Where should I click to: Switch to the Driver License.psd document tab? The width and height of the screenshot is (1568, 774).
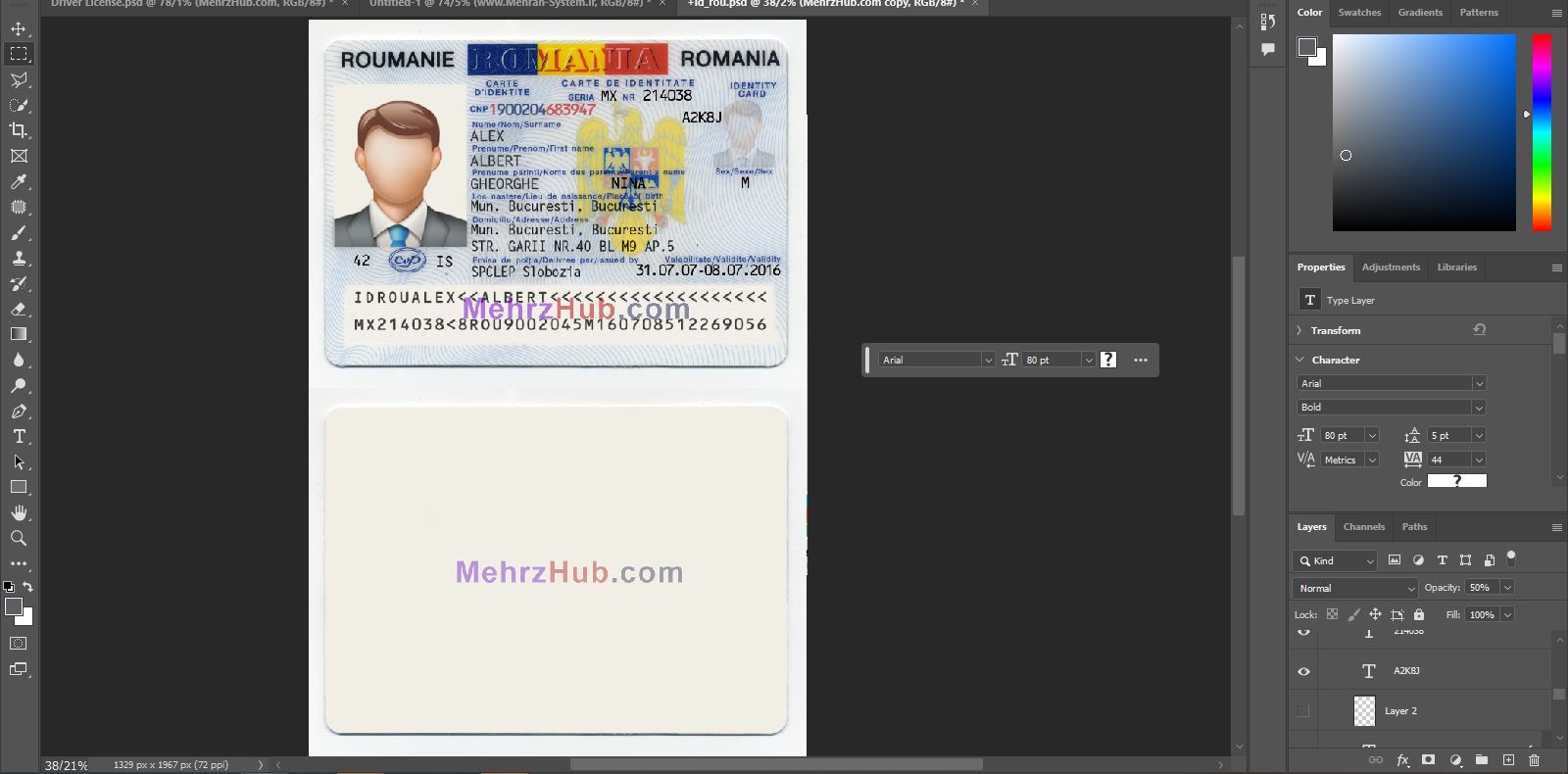click(191, 4)
